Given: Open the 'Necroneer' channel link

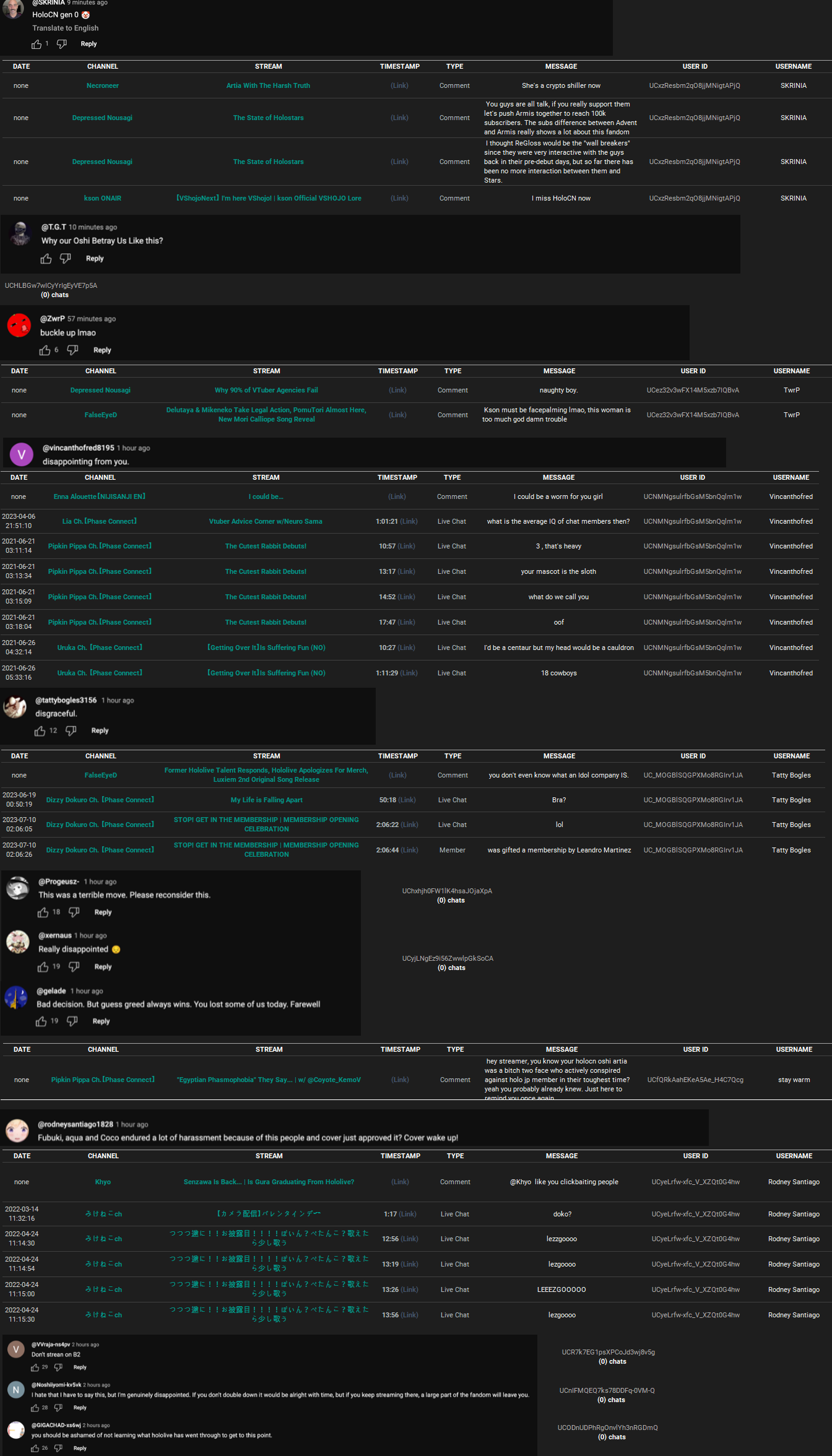Looking at the screenshot, I should [x=103, y=86].
